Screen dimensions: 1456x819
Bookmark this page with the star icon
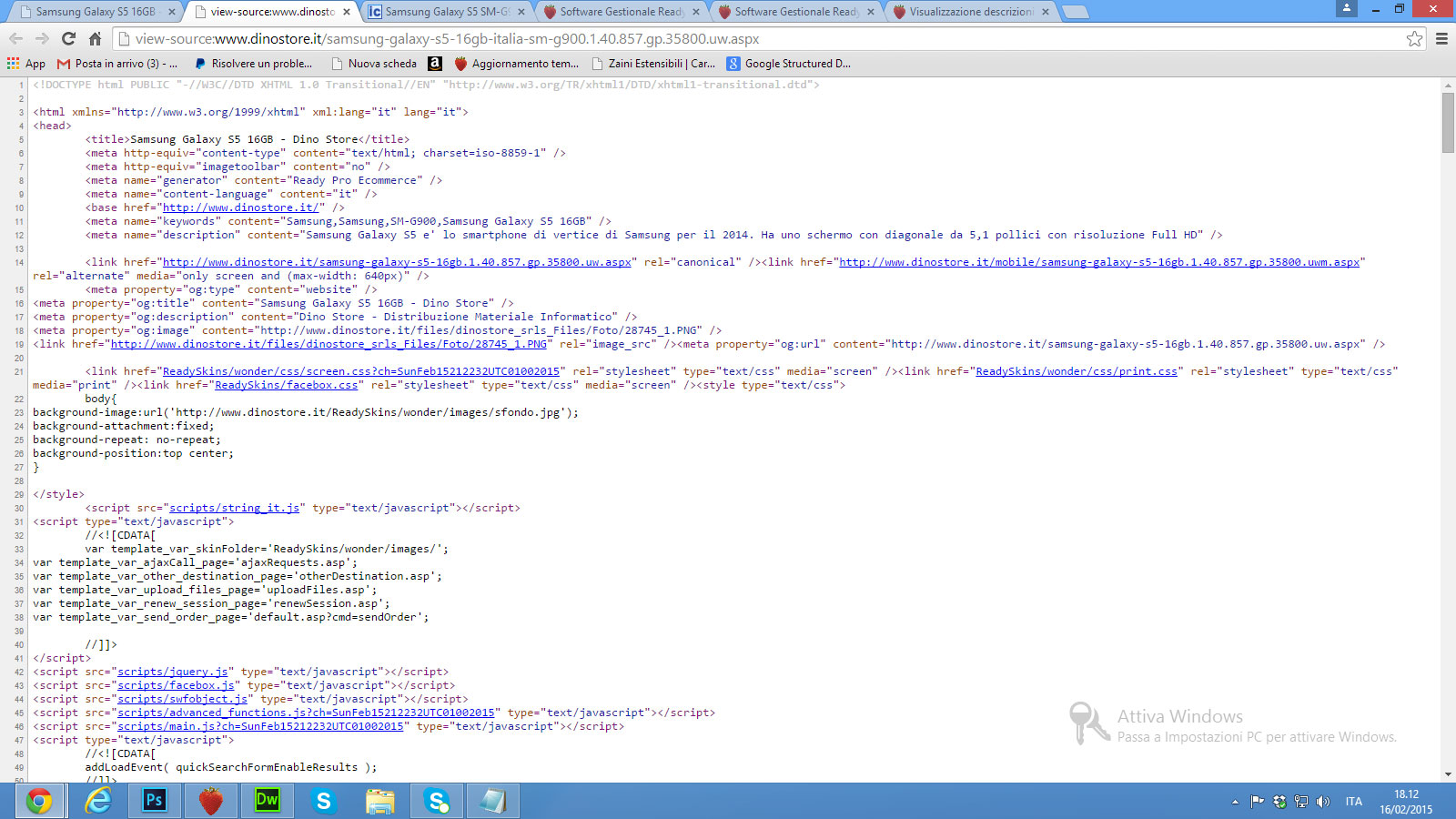[1414, 38]
